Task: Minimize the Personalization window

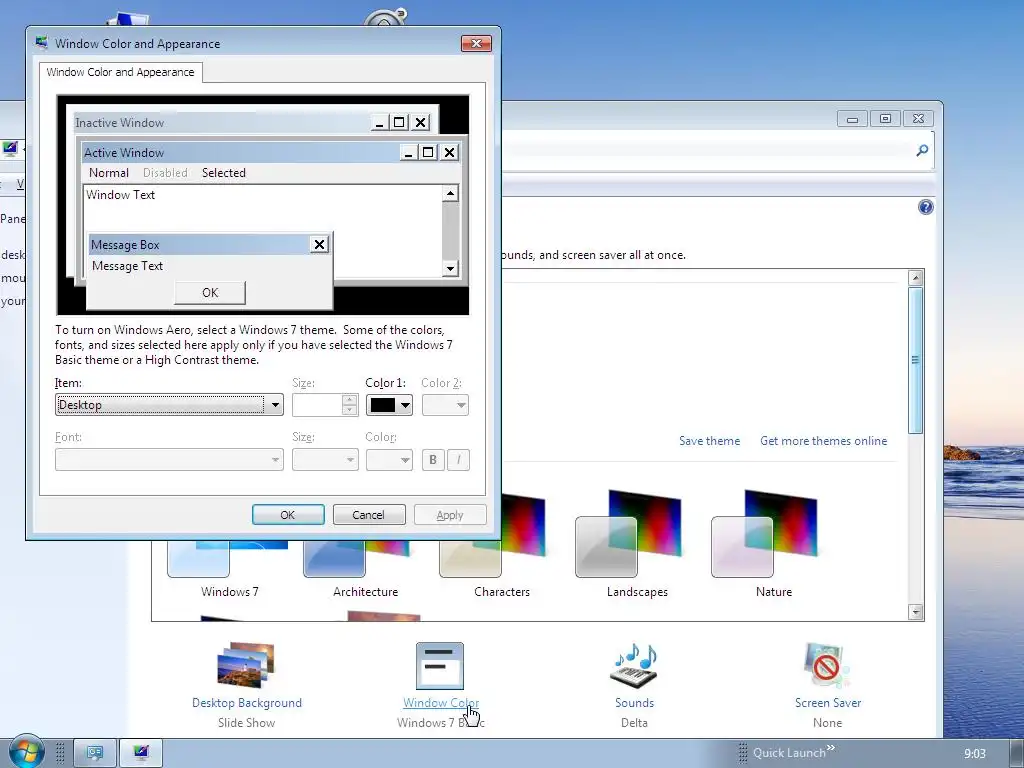Action: click(x=852, y=119)
